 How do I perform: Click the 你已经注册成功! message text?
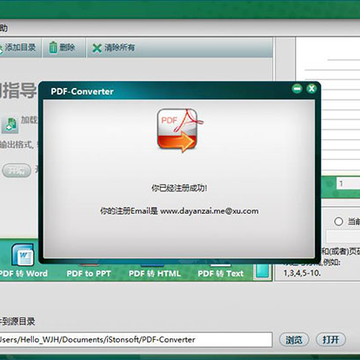(x=179, y=188)
